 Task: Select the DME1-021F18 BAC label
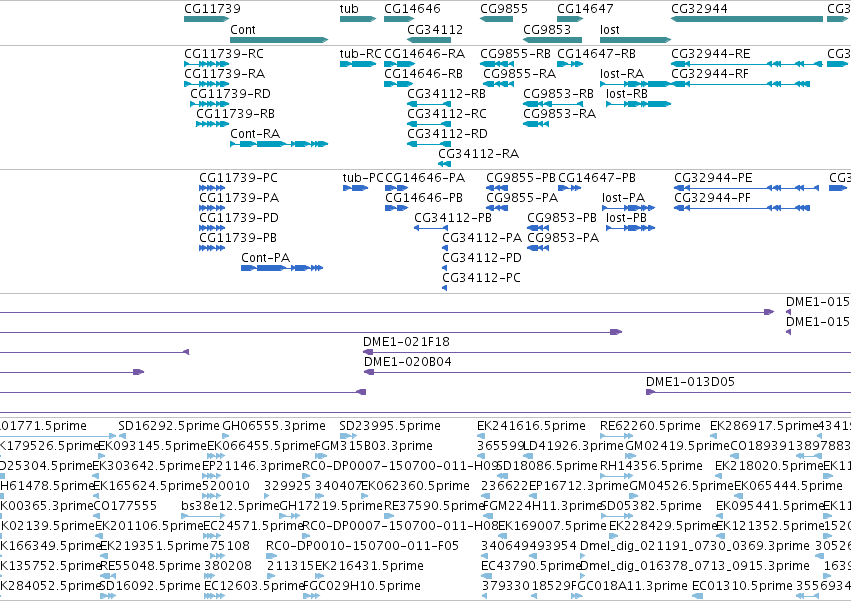pyautogui.click(x=407, y=342)
